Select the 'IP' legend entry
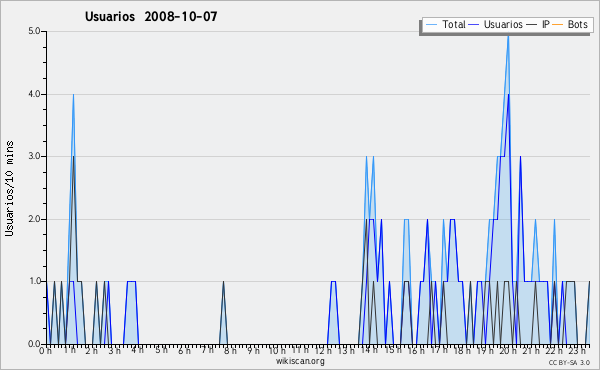This screenshot has height=370, width=600. pyautogui.click(x=538, y=24)
